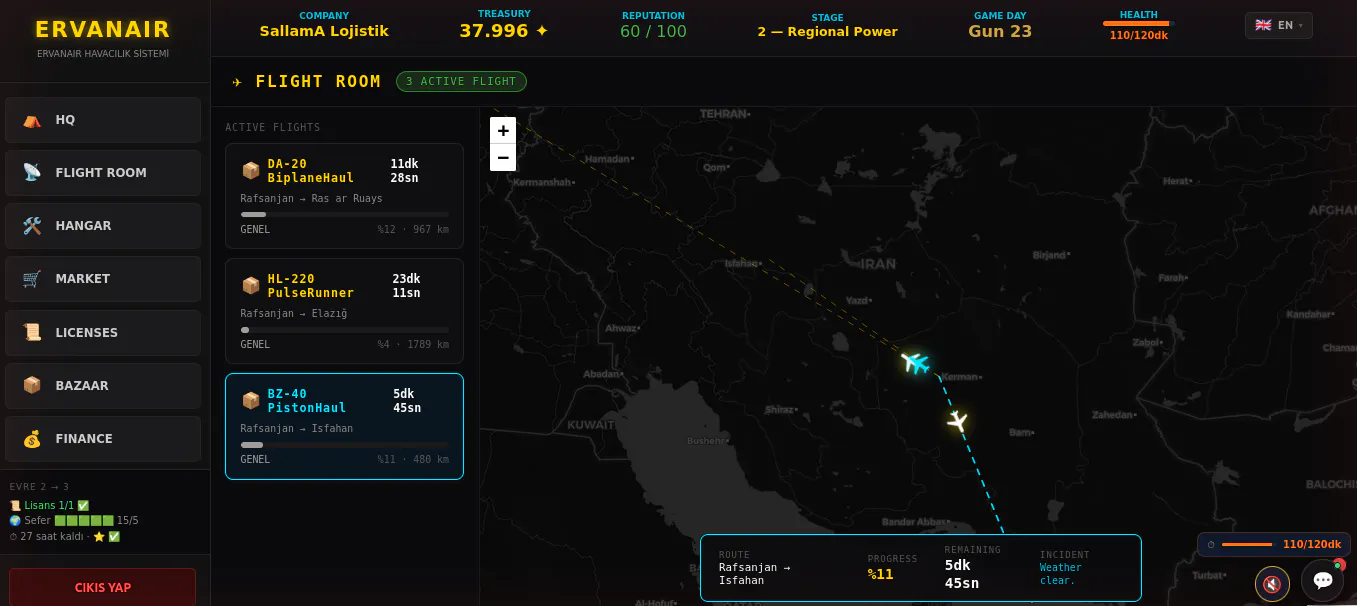
Task: Click the cyan airplane on the map
Action: 915,362
